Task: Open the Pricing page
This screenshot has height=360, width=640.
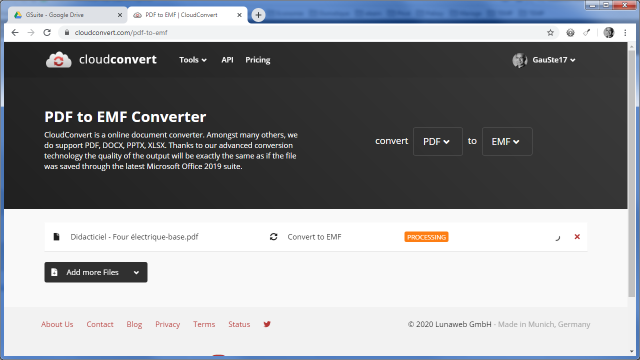Action: point(258,60)
